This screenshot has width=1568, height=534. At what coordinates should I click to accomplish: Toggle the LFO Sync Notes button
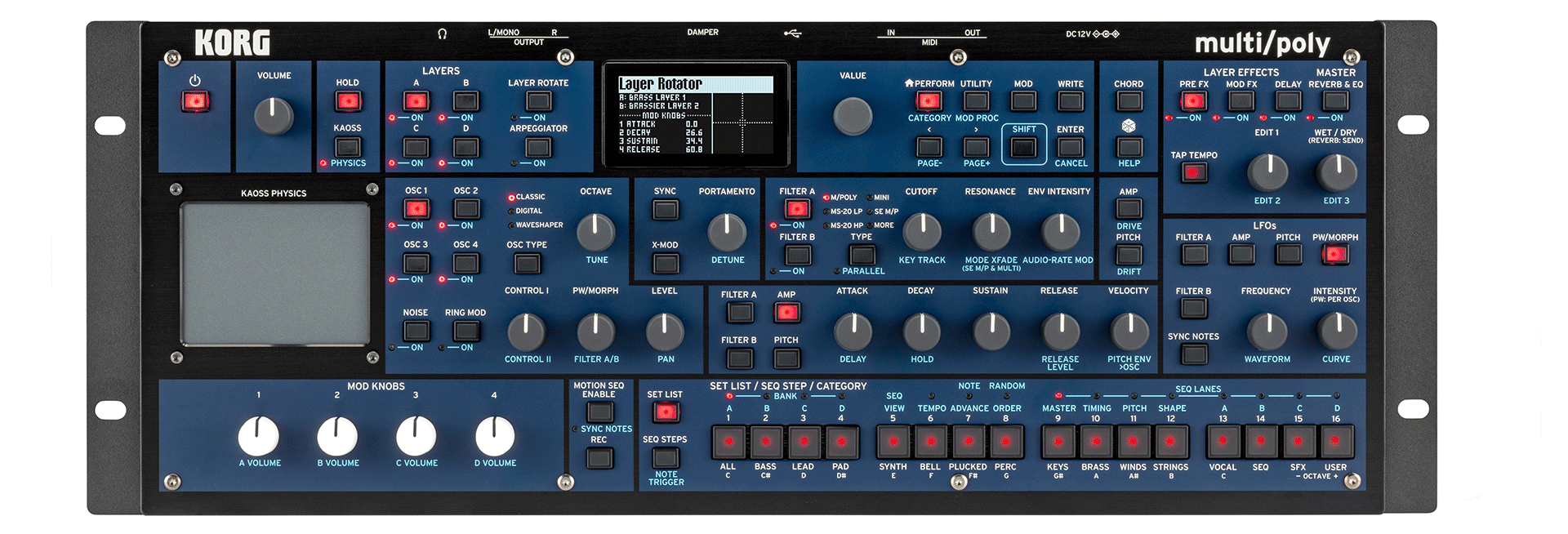click(x=1194, y=354)
